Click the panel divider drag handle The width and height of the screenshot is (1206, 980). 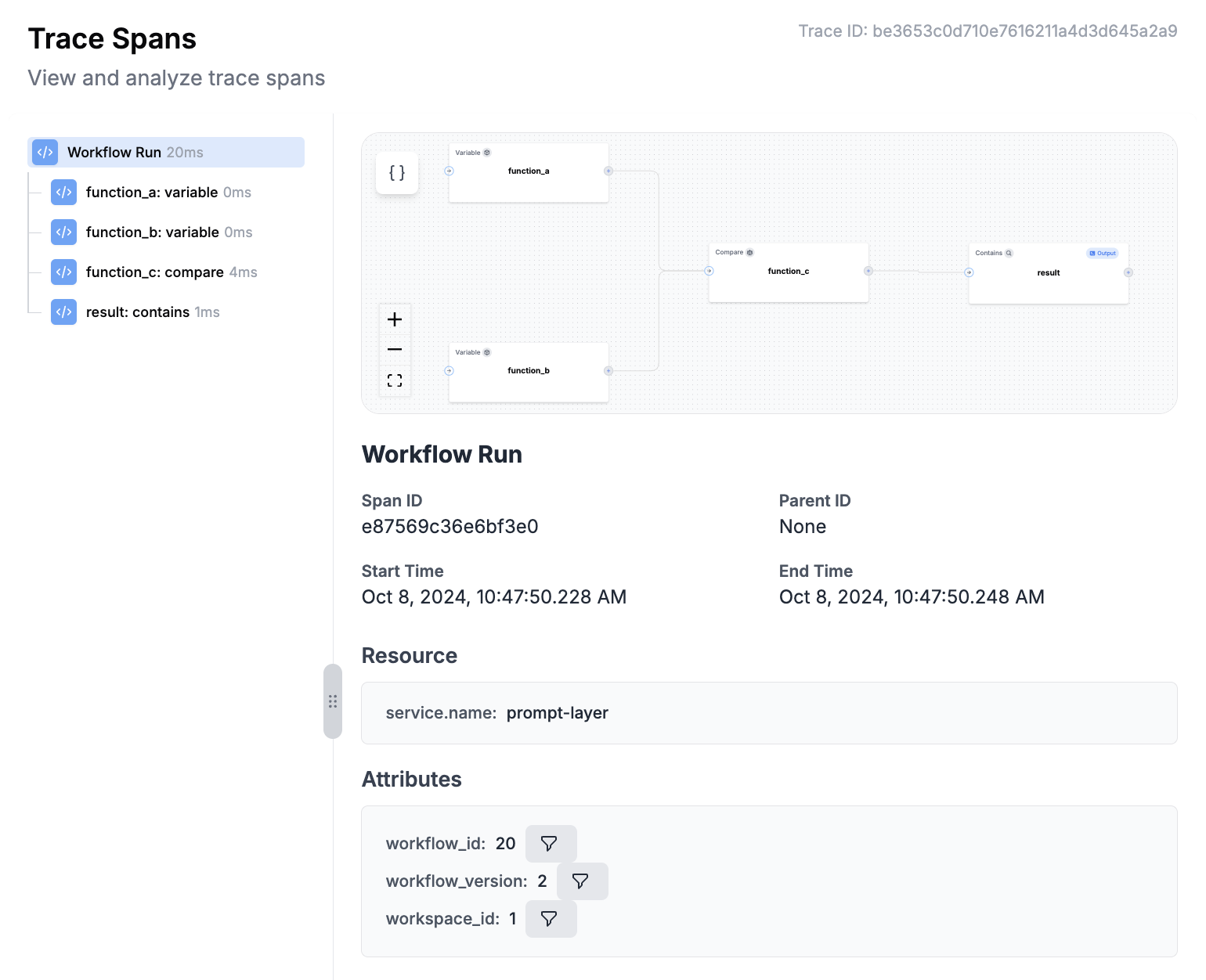pos(333,701)
